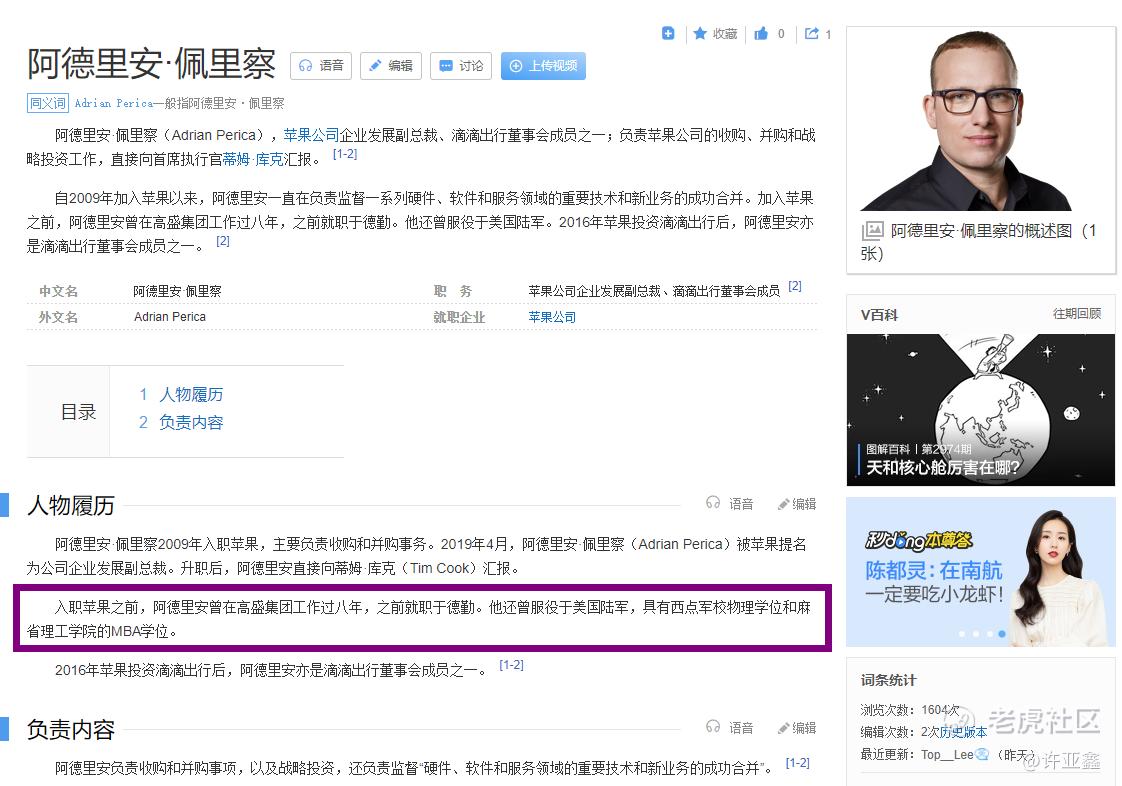Click the 外文名 value Adrian Perica

tap(170, 317)
